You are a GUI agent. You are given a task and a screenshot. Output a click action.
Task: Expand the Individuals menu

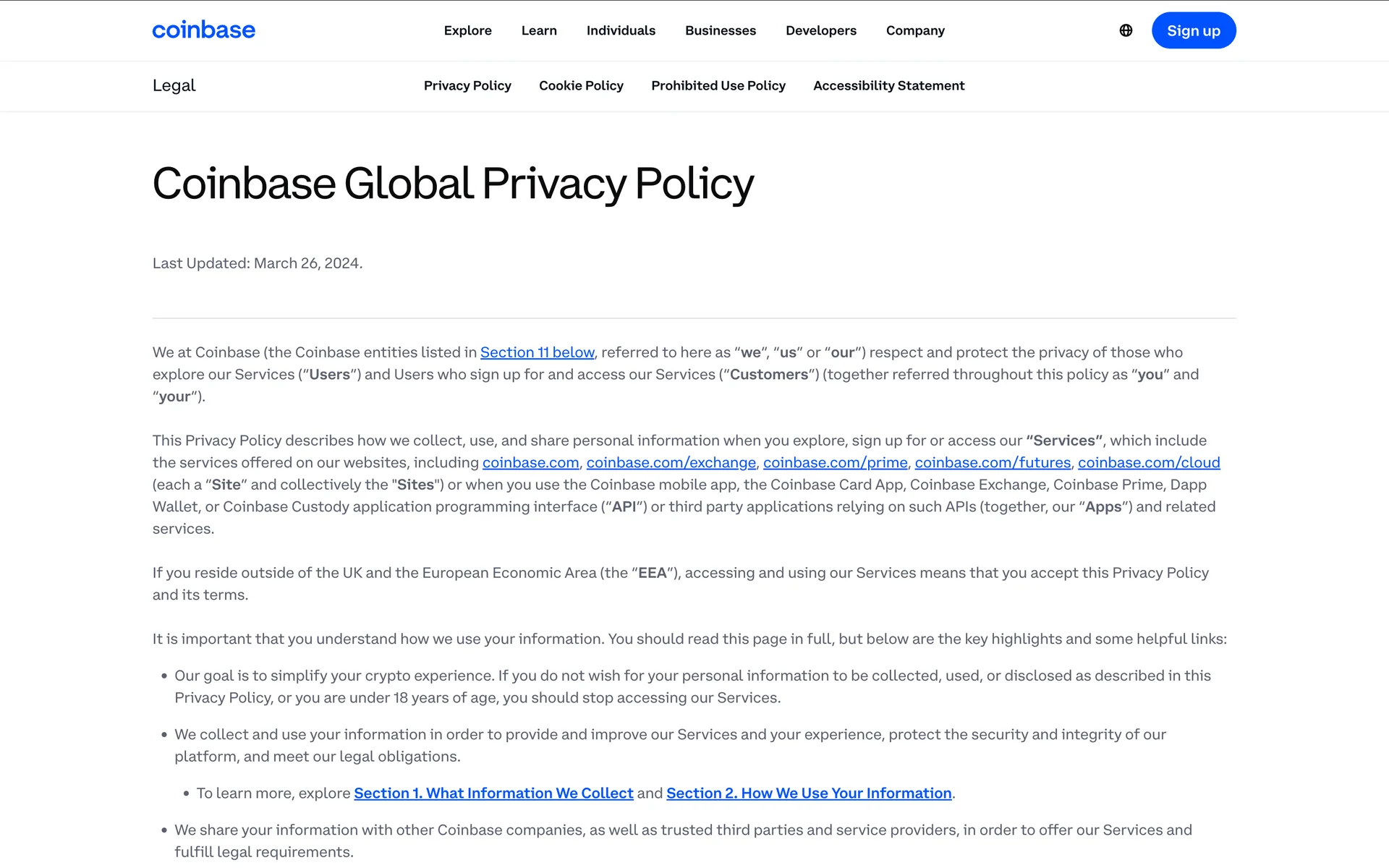click(x=621, y=30)
